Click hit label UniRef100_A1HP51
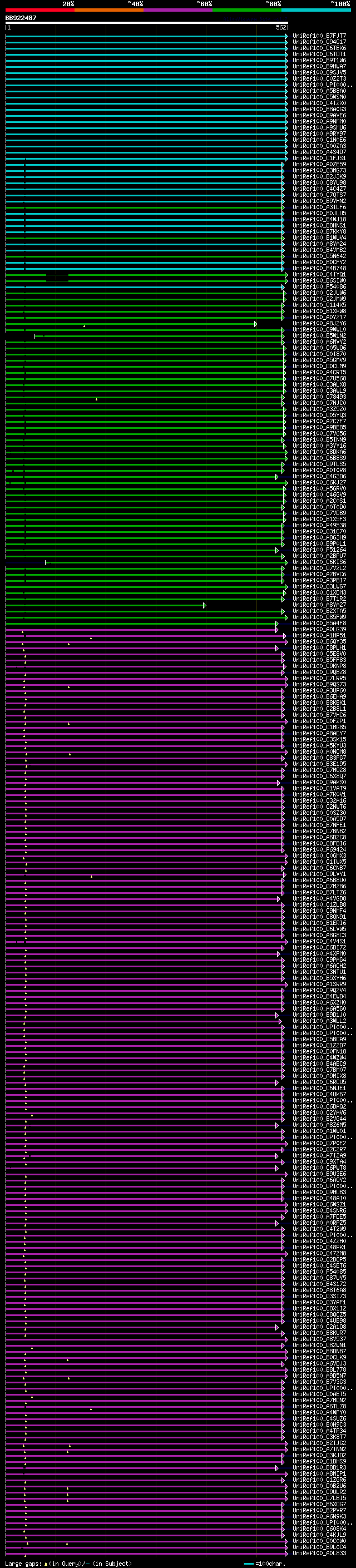 319,635
